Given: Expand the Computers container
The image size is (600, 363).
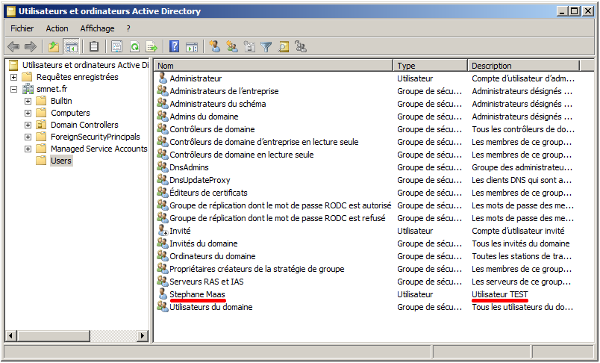Looking at the screenshot, I should [x=28, y=113].
